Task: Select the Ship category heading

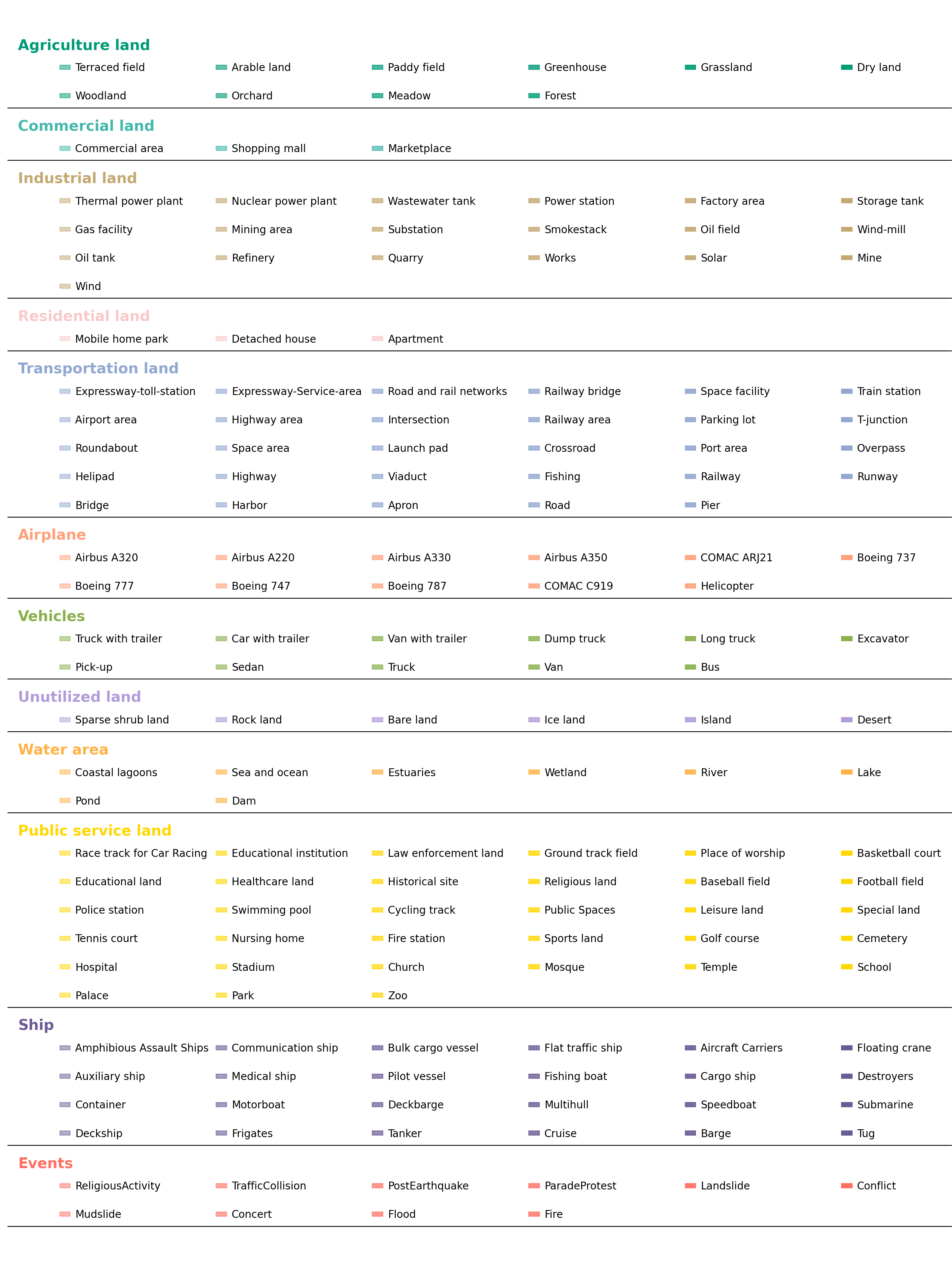Action: 36,1025
